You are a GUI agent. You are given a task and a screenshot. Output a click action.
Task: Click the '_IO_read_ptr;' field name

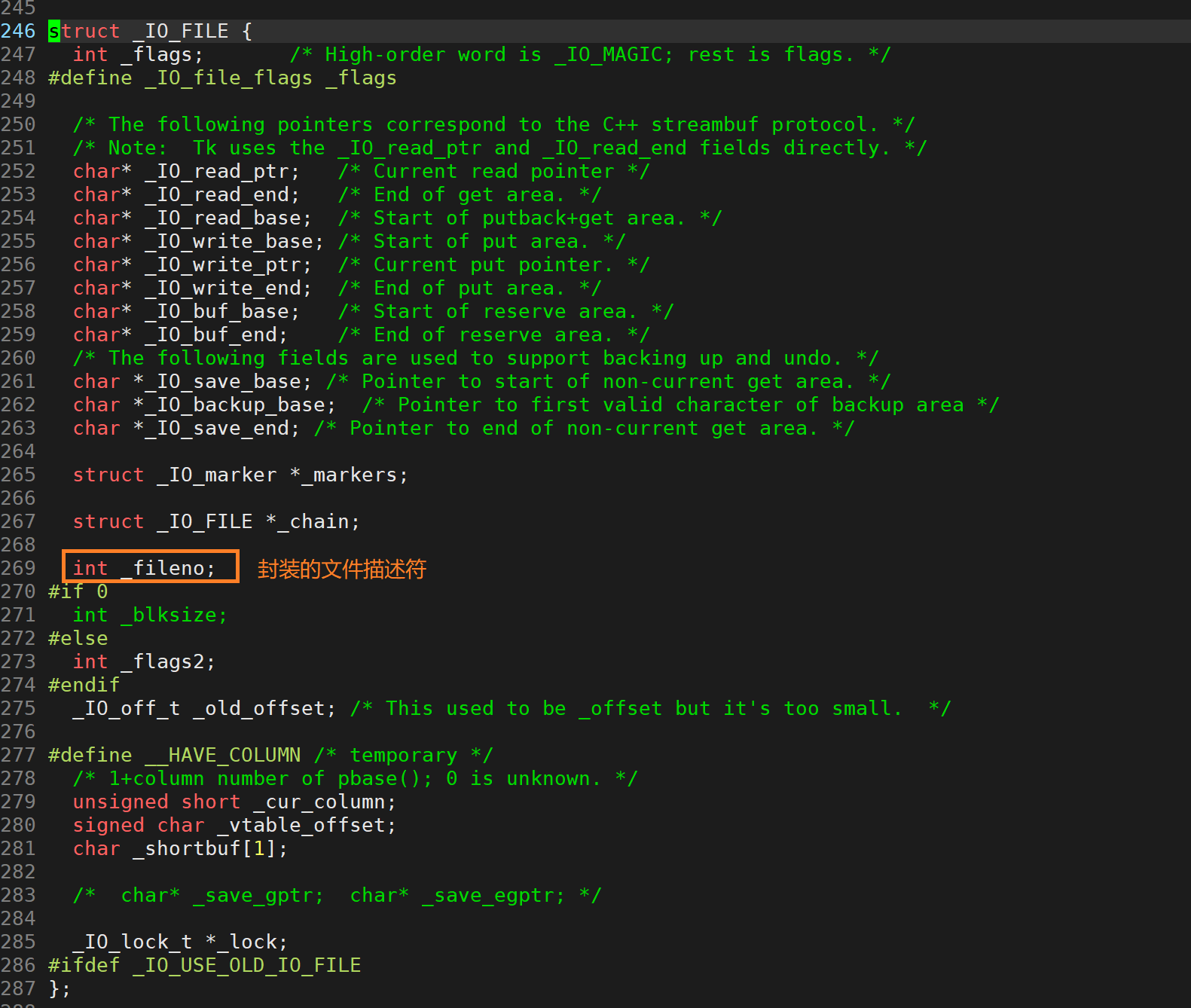[222, 171]
